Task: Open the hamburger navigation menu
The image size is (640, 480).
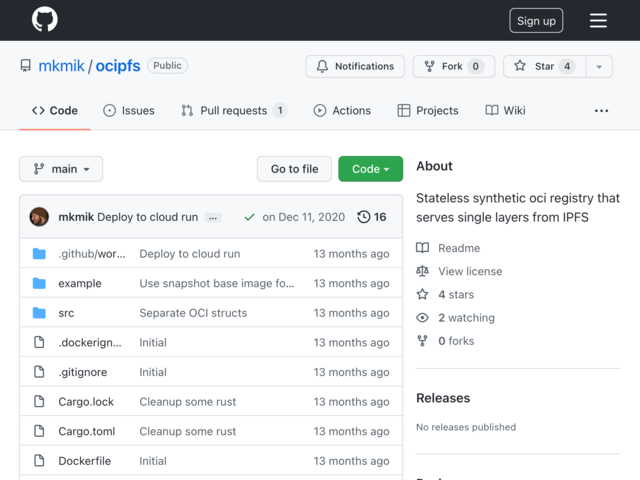Action: coord(598,20)
